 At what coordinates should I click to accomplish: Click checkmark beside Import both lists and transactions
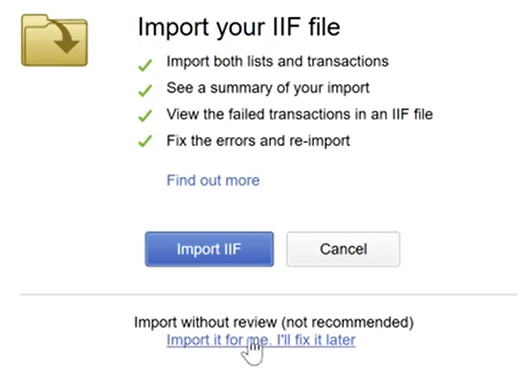click(x=145, y=65)
